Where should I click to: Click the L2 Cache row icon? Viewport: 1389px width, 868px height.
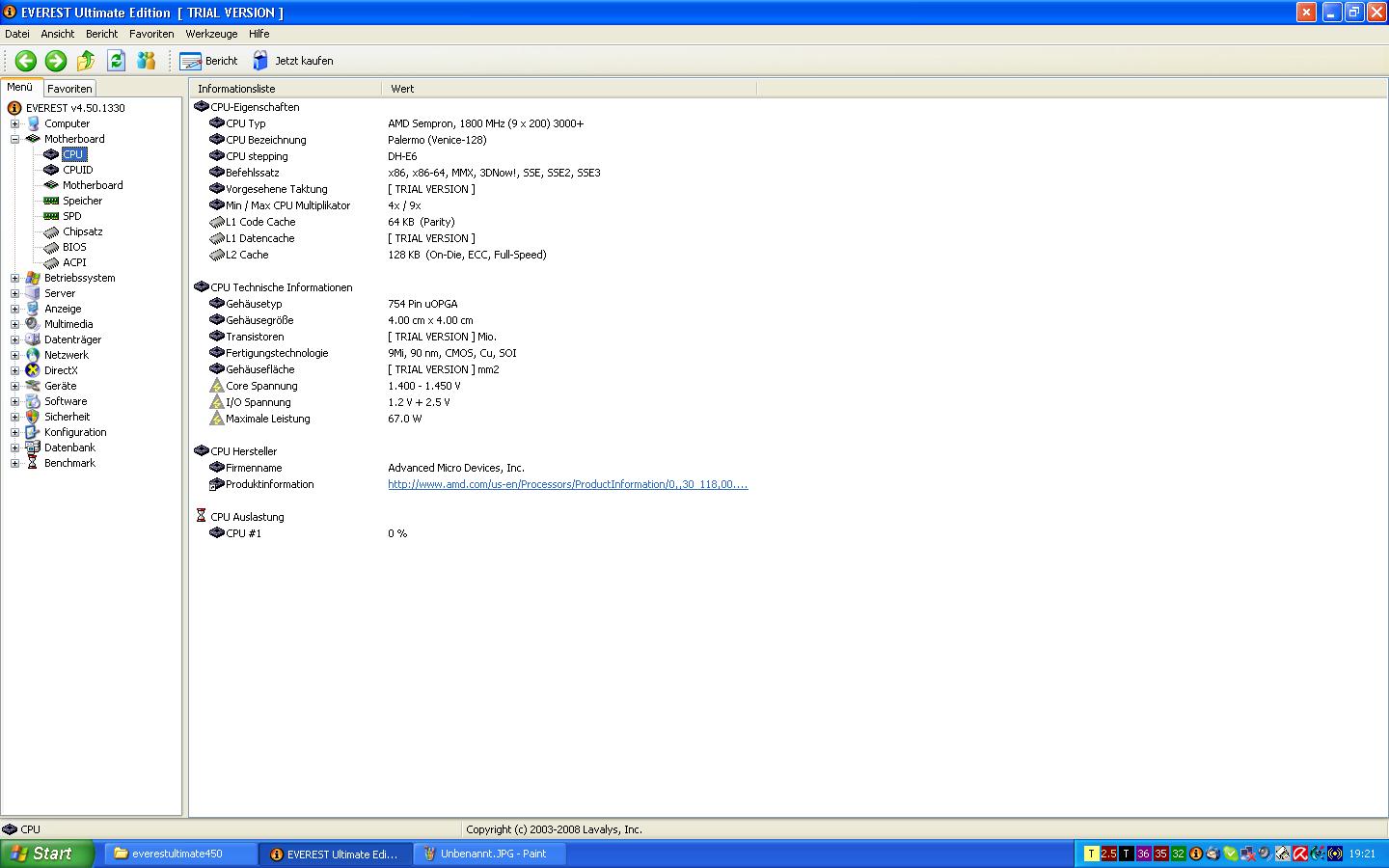(217, 255)
